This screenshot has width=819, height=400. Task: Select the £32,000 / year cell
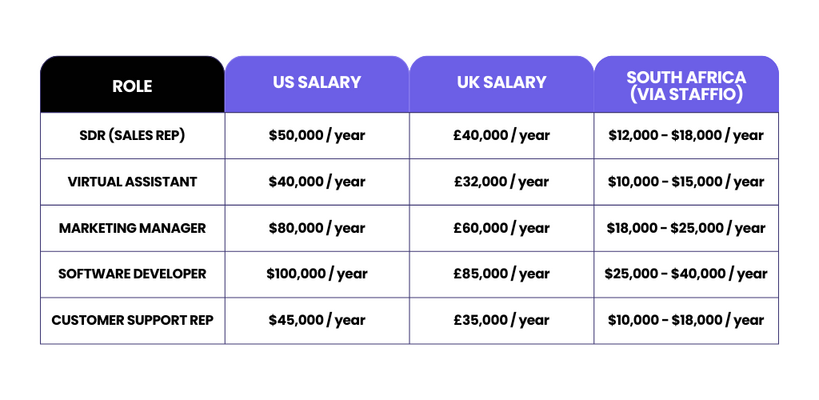click(x=501, y=182)
